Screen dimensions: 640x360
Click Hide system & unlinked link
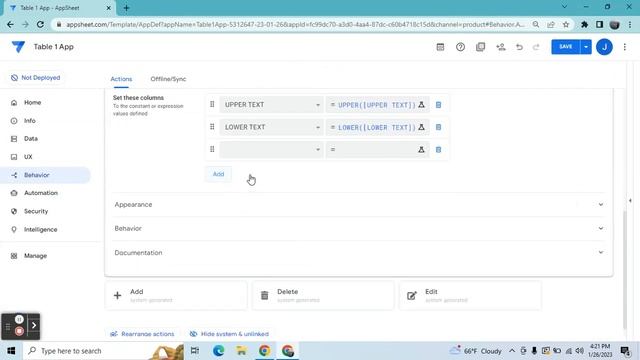[x=229, y=334]
